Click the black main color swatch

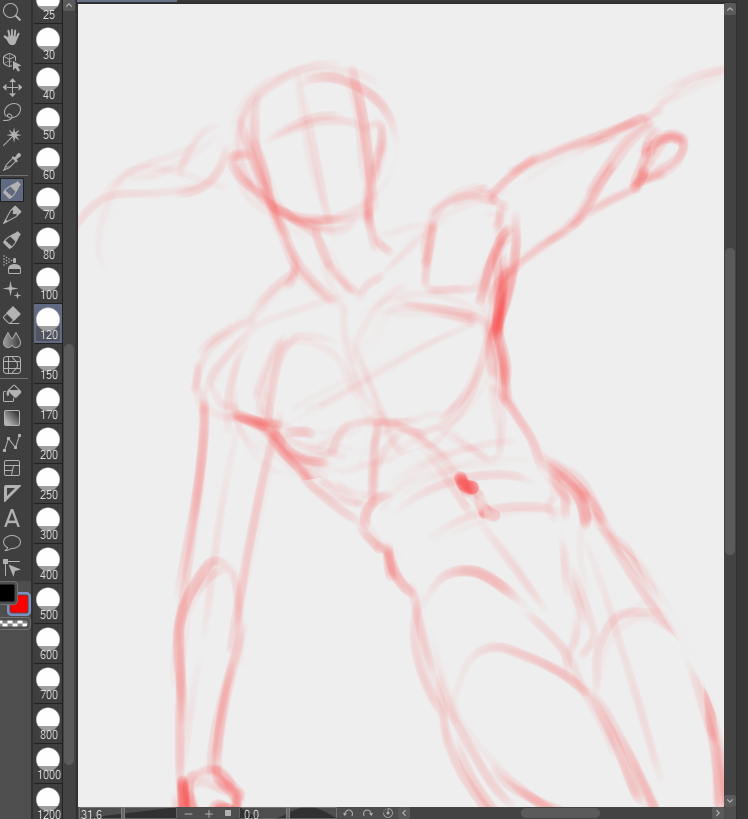click(x=7, y=593)
